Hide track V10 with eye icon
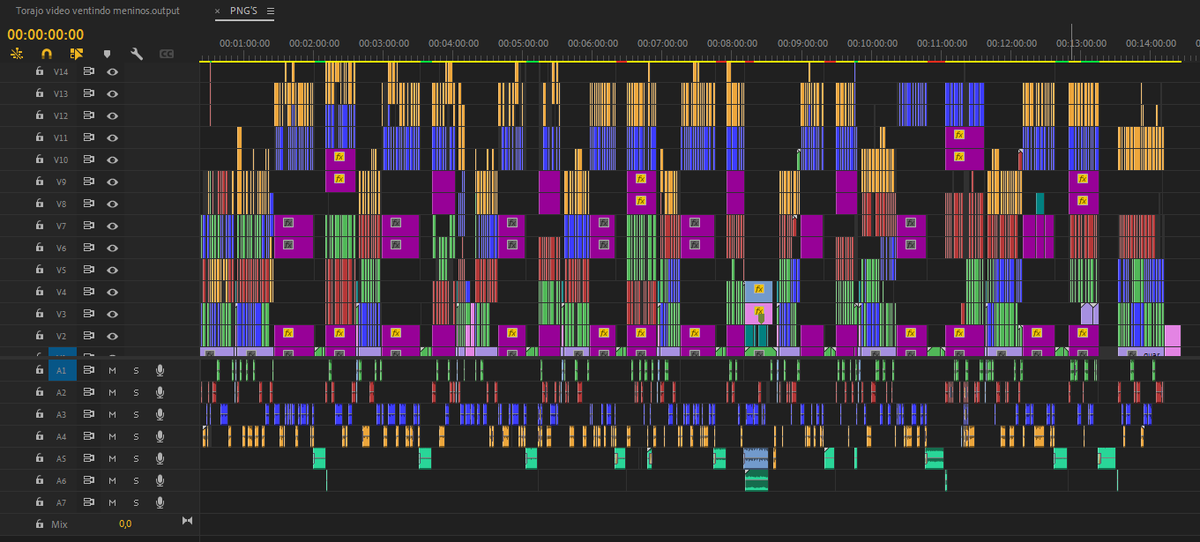The width and height of the screenshot is (1200, 542). click(112, 159)
